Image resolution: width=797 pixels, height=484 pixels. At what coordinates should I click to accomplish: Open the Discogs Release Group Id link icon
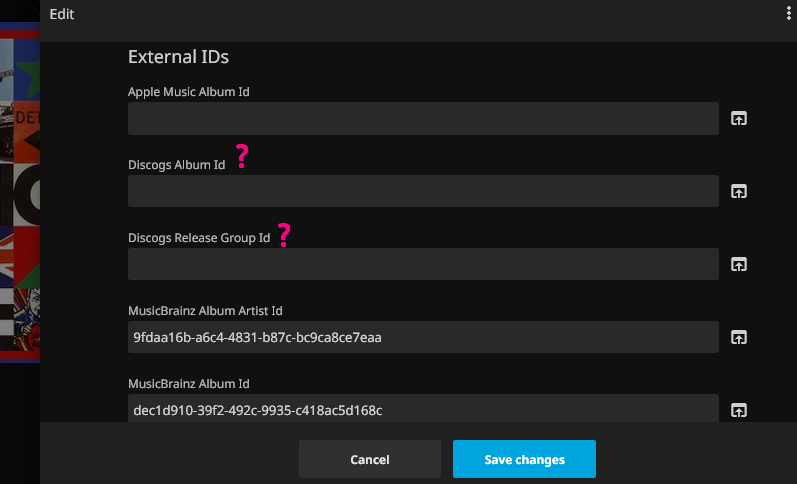click(x=738, y=265)
